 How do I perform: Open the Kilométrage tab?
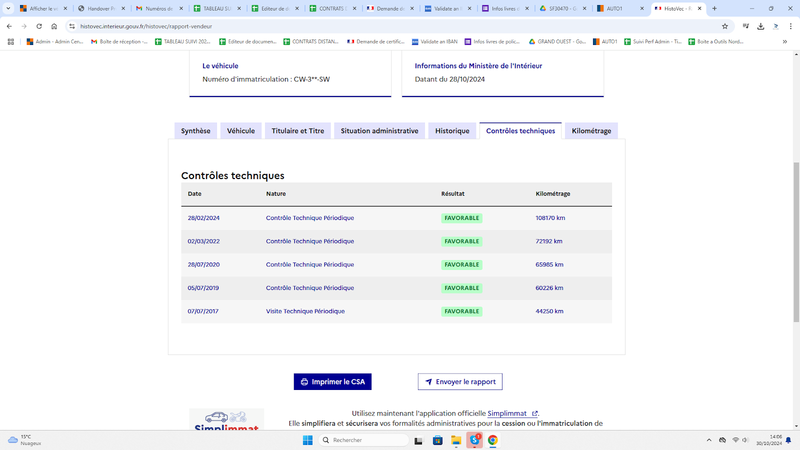(591, 131)
